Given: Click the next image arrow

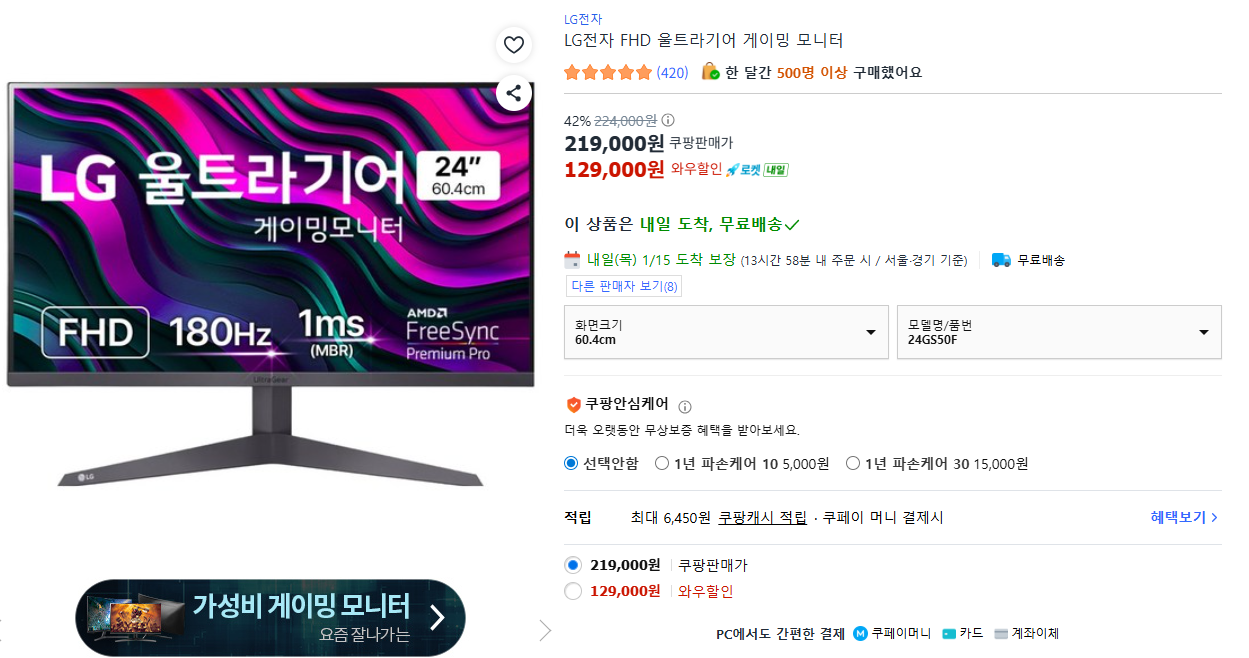Looking at the screenshot, I should pyautogui.click(x=545, y=630).
